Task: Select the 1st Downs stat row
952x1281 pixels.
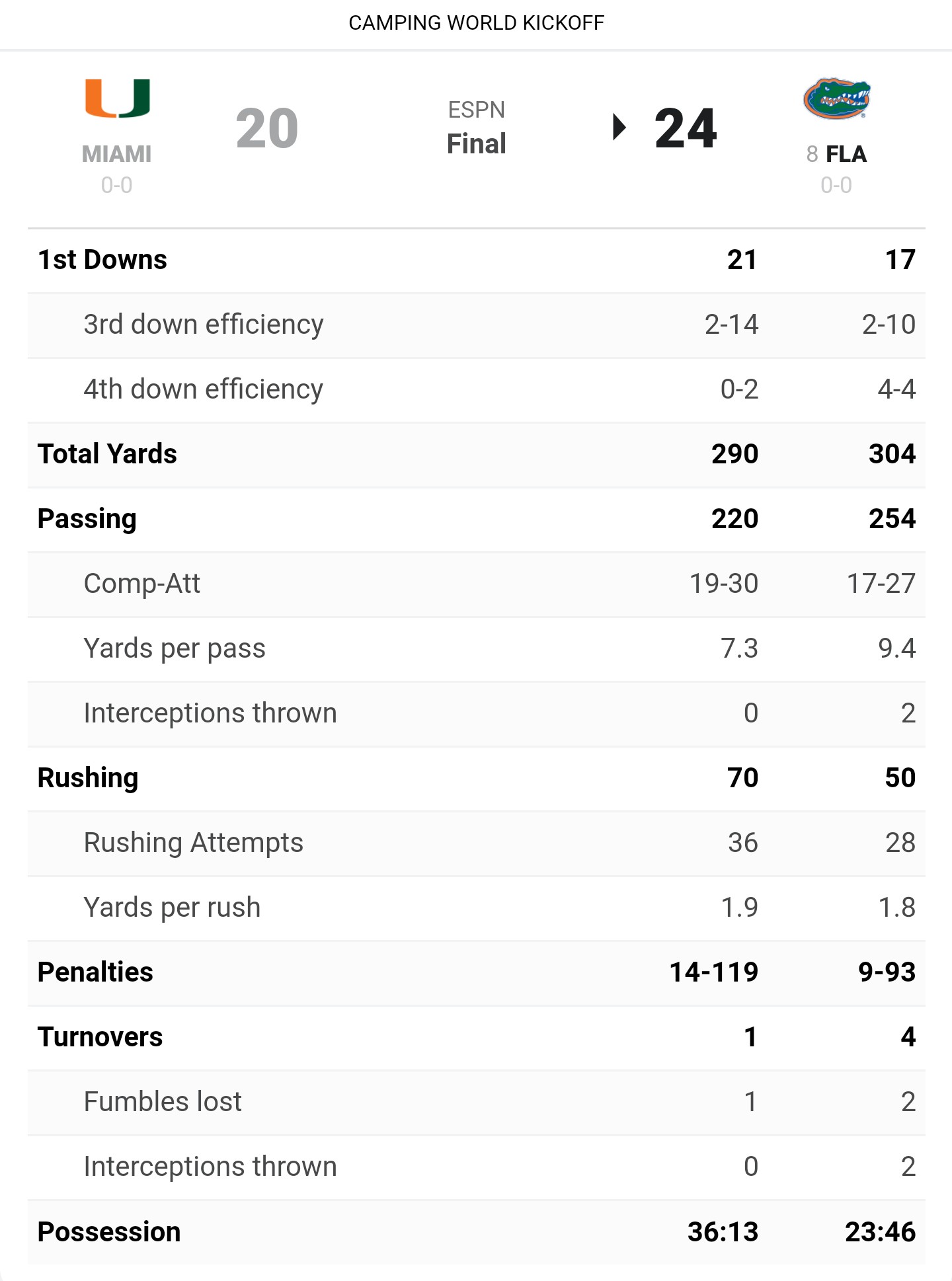Action: (476, 260)
